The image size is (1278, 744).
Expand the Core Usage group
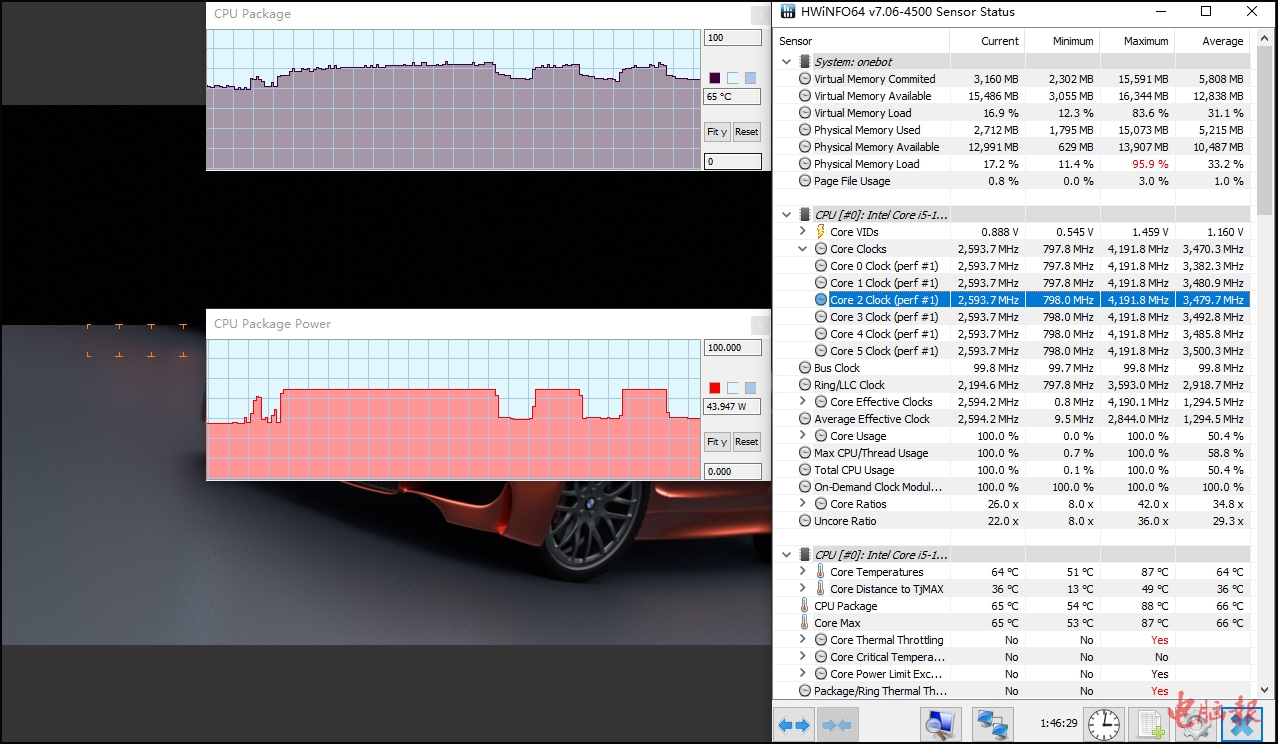click(x=802, y=436)
